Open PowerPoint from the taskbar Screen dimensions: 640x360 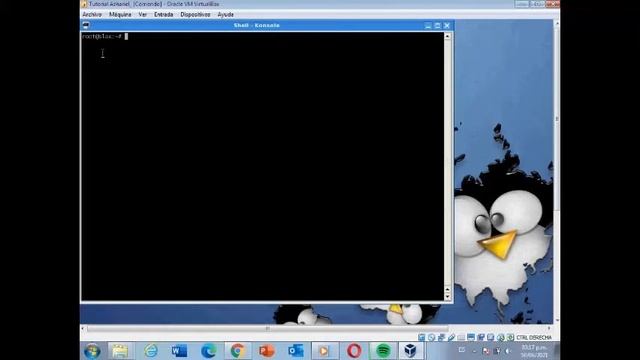[267, 351]
